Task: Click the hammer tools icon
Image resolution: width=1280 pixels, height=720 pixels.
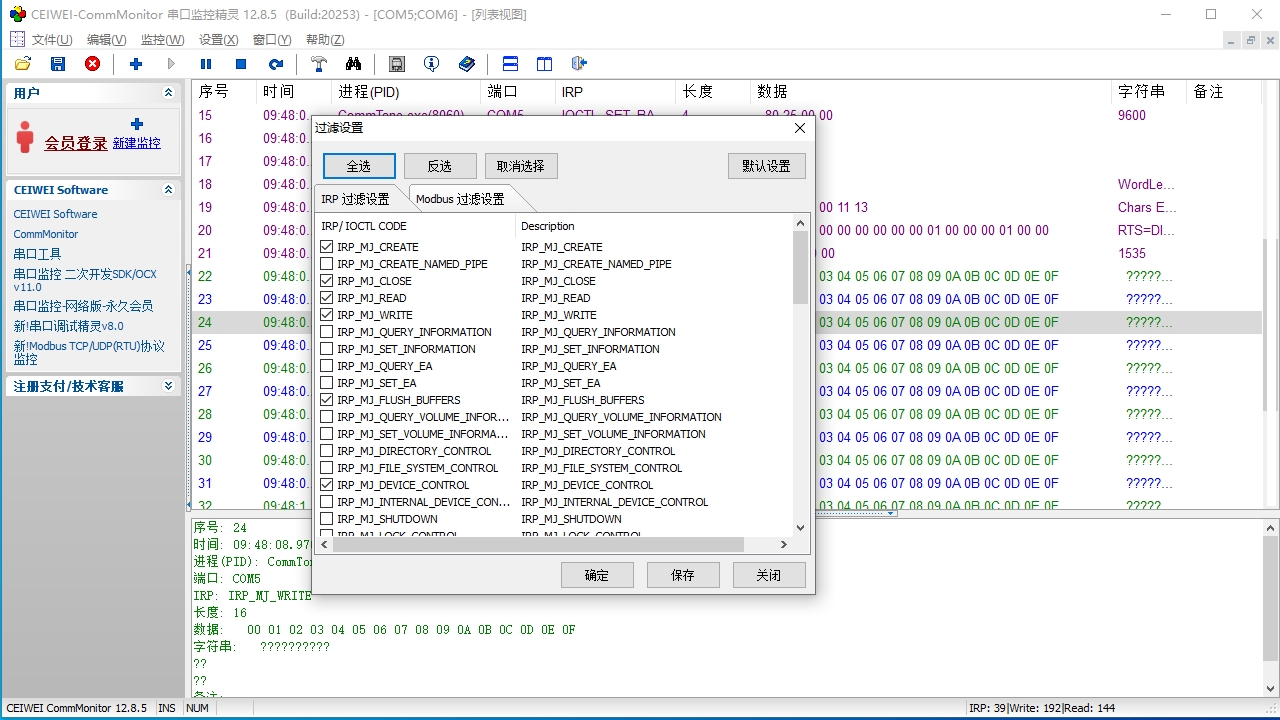Action: (319, 64)
